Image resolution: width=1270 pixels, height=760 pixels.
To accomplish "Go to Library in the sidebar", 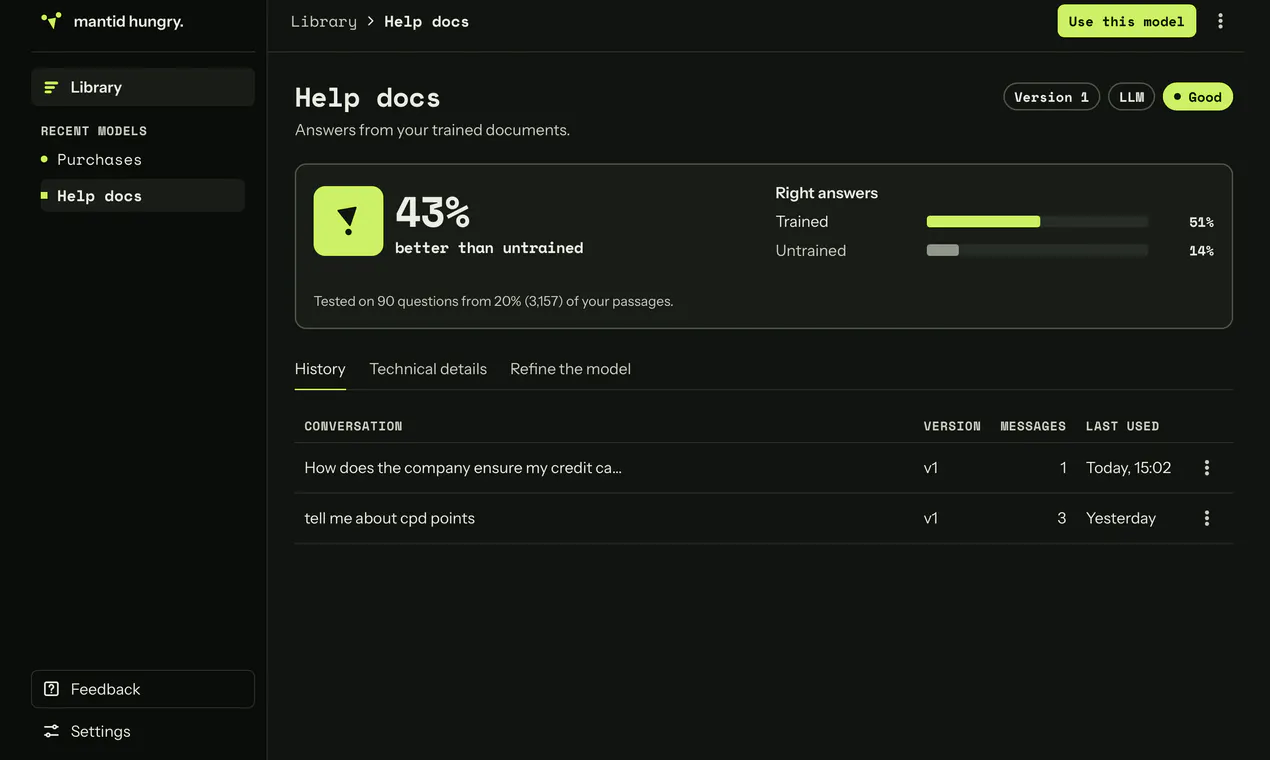I will 143,87.
